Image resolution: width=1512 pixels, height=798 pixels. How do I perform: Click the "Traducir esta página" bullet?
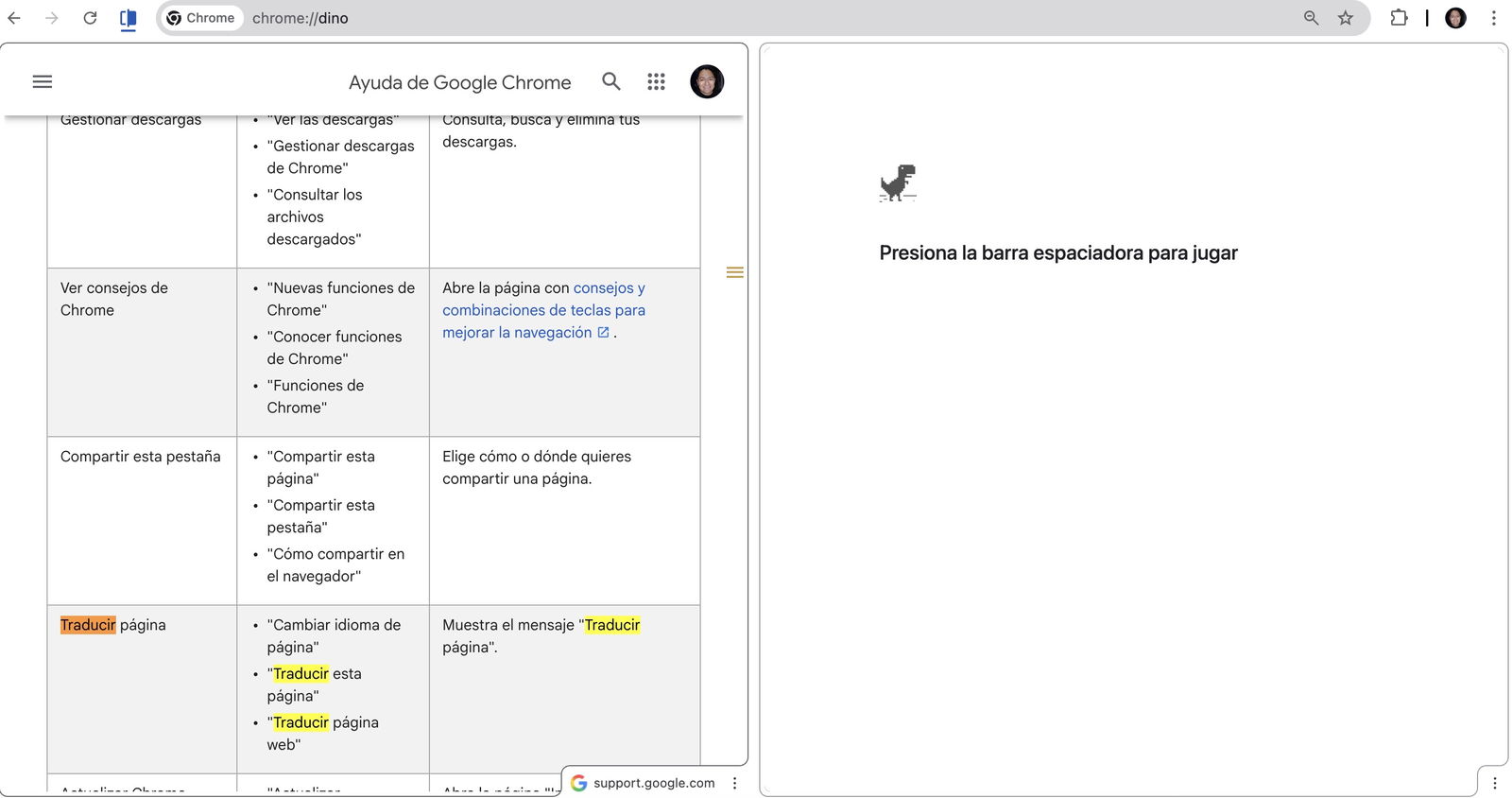(x=315, y=685)
